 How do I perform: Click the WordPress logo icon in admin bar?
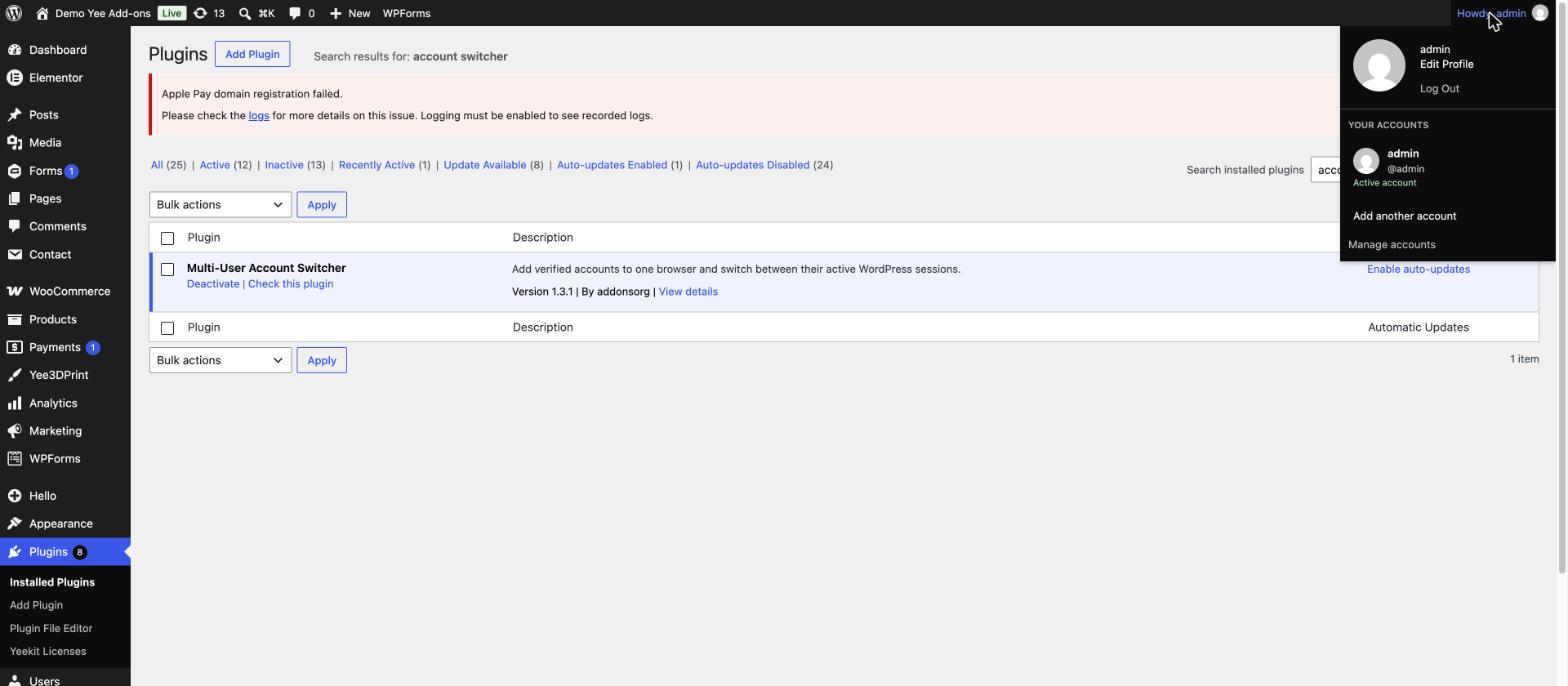click(x=14, y=13)
